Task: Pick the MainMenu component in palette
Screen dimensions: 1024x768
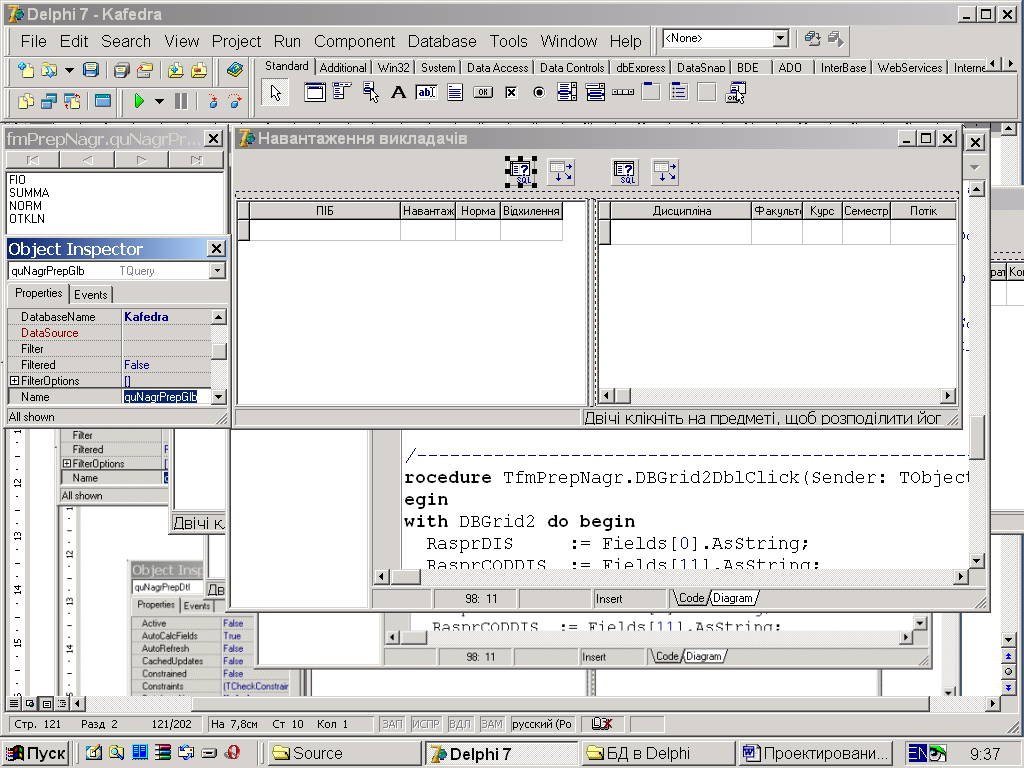Action: 342,92
